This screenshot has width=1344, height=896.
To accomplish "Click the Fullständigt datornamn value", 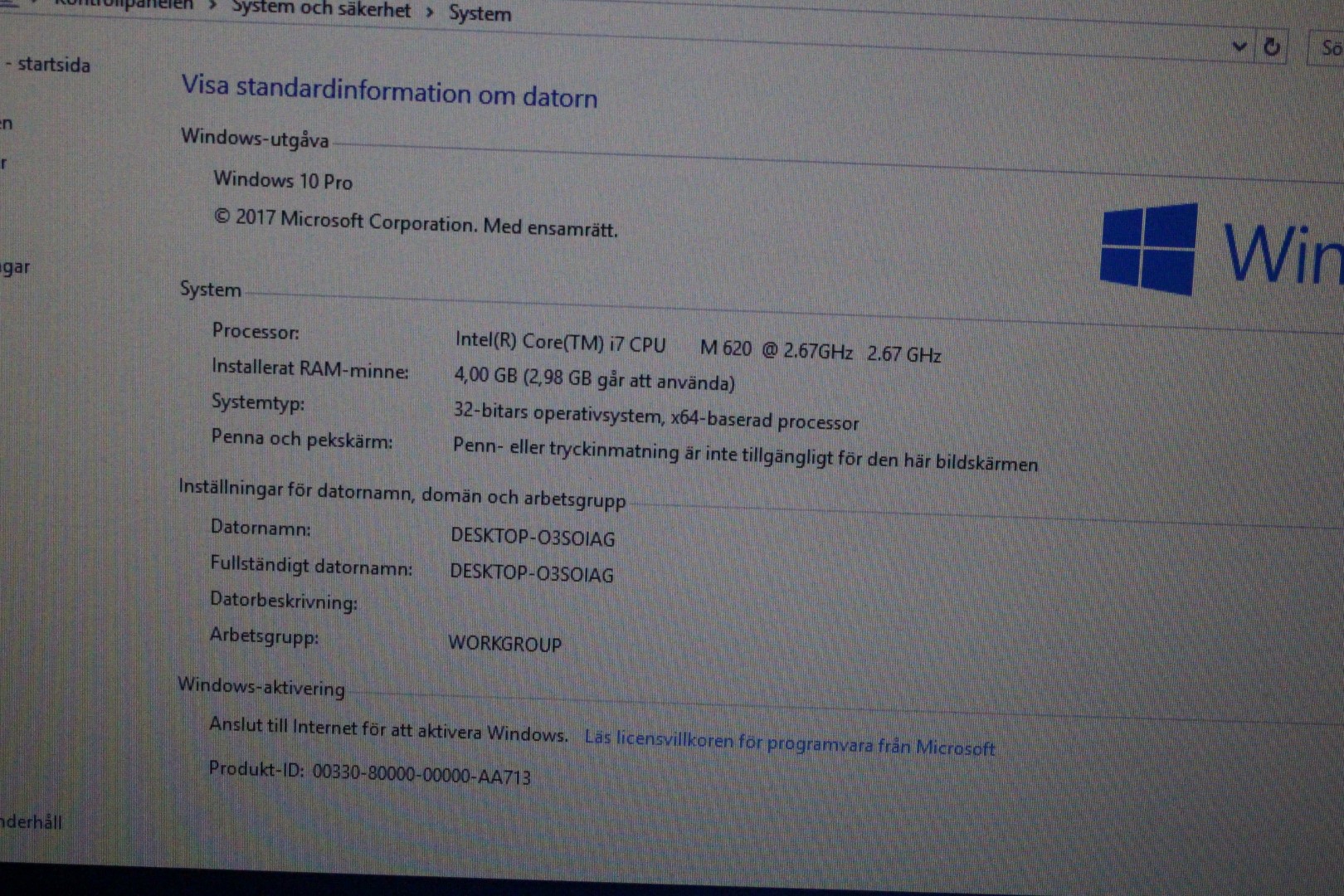I will pos(531,573).
